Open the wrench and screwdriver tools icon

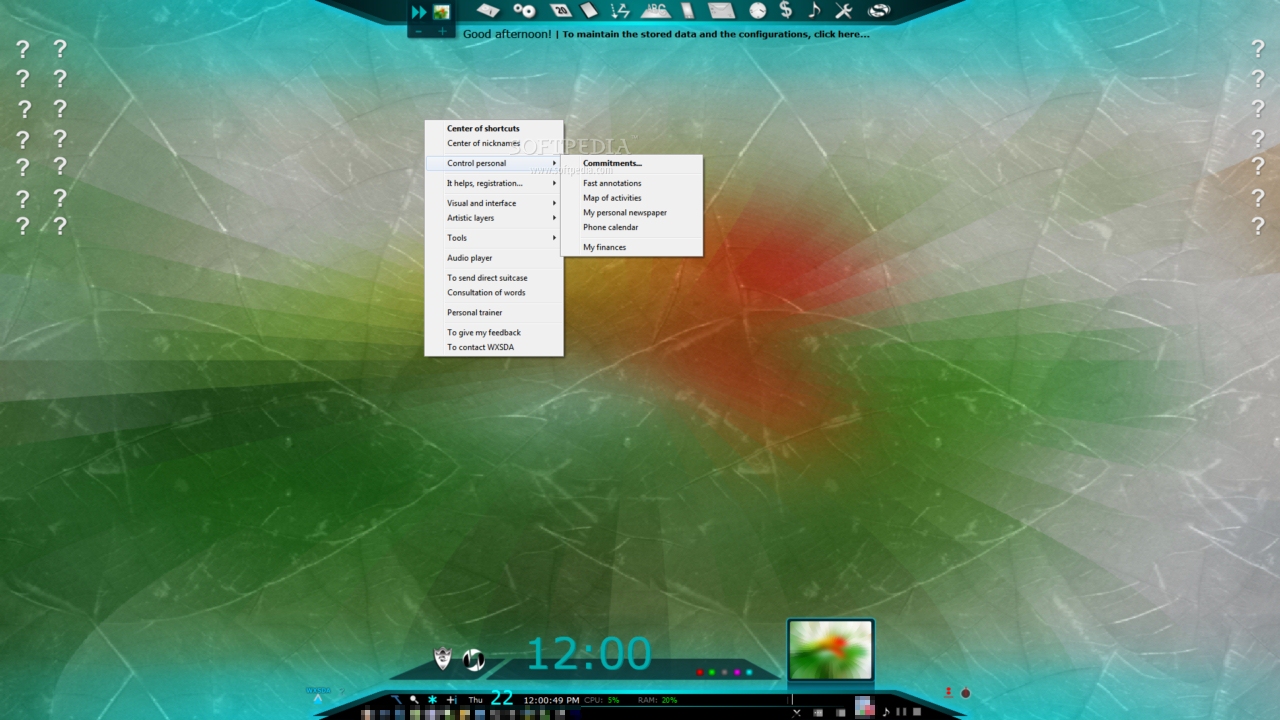pos(843,11)
